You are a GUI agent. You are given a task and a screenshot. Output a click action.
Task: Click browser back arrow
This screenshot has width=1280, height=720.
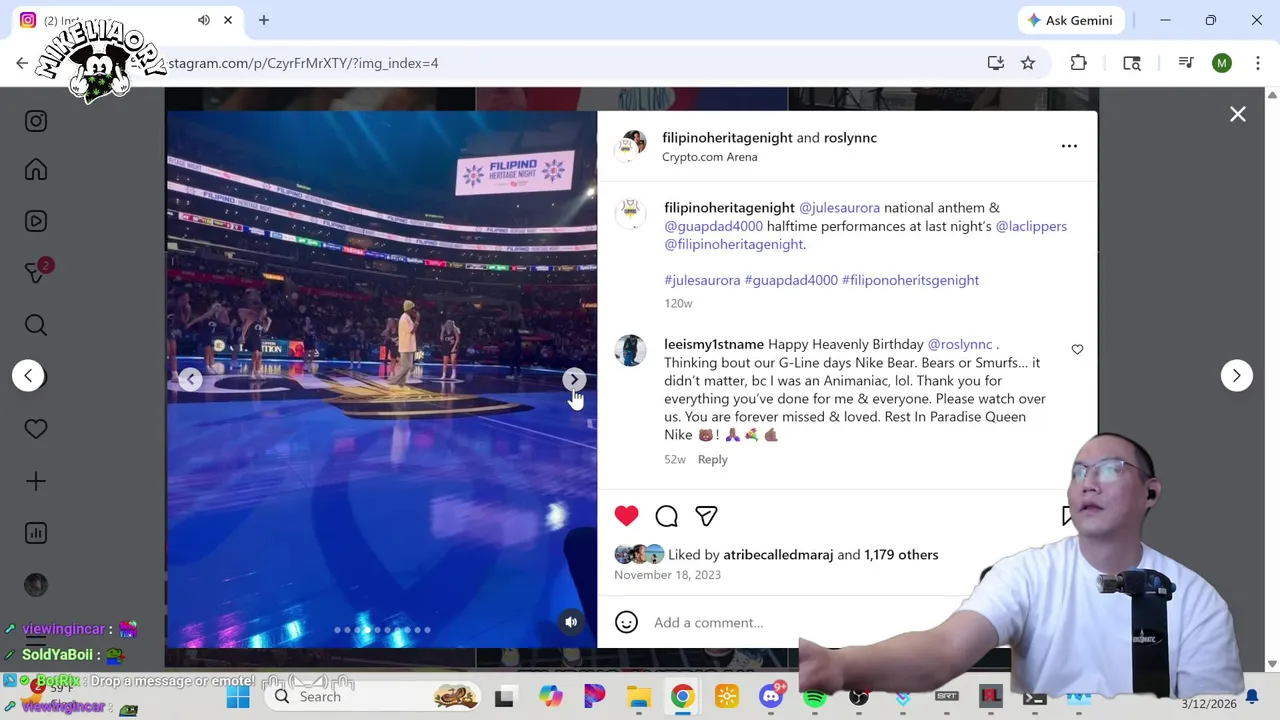(x=22, y=63)
